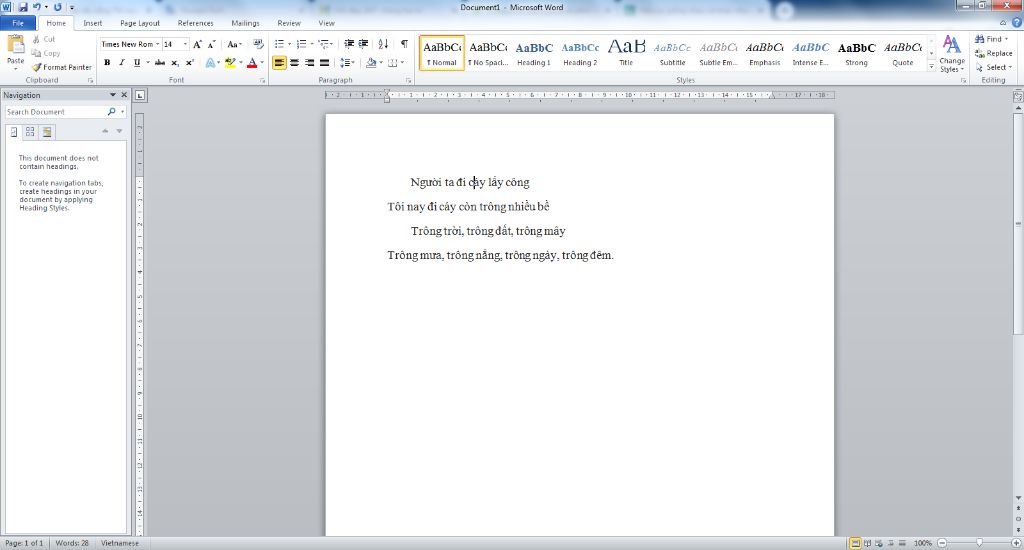Apply the Heading 1 style
The width and height of the screenshot is (1024, 550).
pos(534,53)
